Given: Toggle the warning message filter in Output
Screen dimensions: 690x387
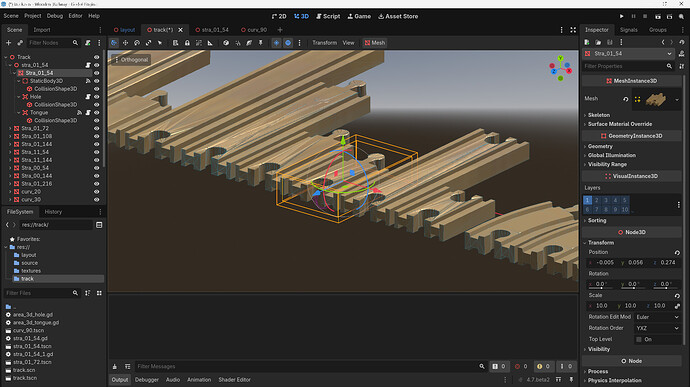Looking at the screenshot, I should [x=543, y=366].
